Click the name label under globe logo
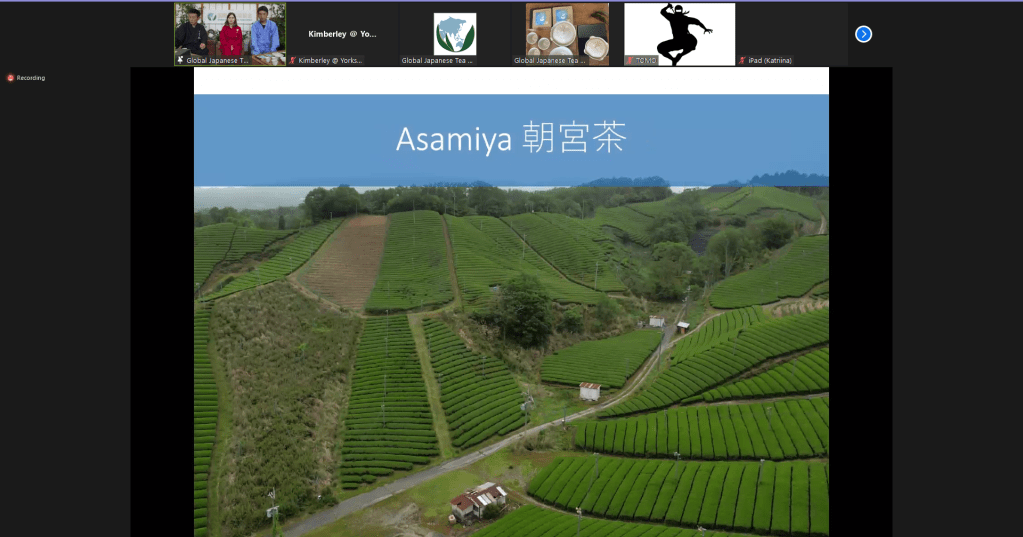Screen dimensions: 1023x537 [438, 60]
